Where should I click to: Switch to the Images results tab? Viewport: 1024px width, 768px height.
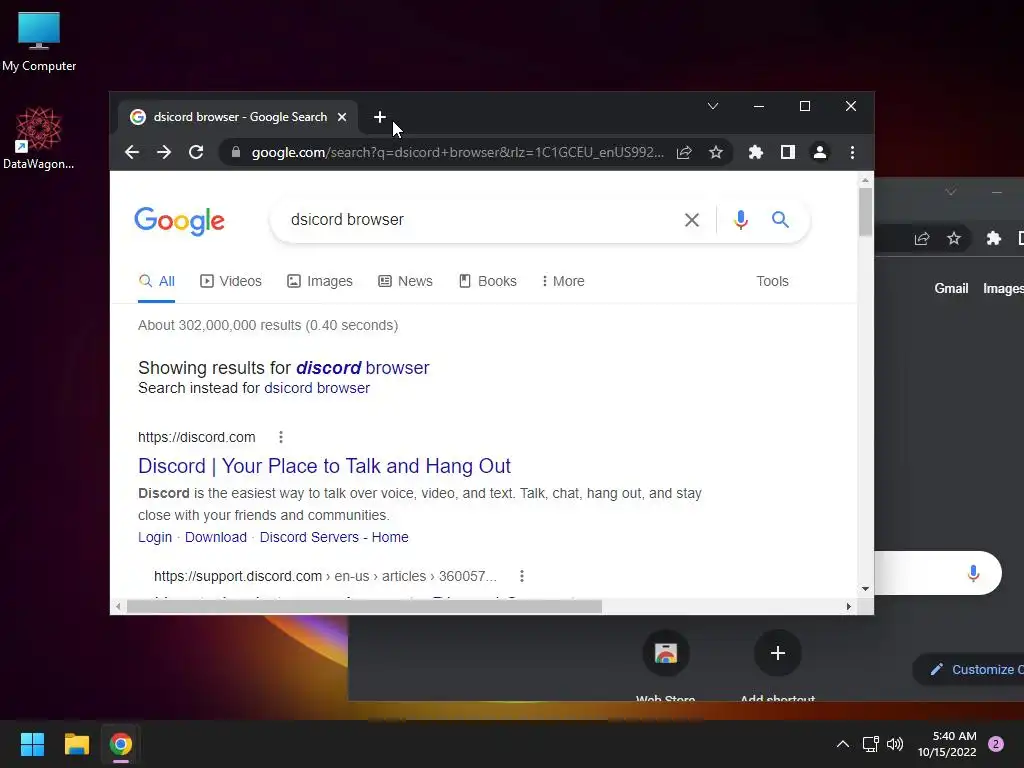(x=320, y=281)
